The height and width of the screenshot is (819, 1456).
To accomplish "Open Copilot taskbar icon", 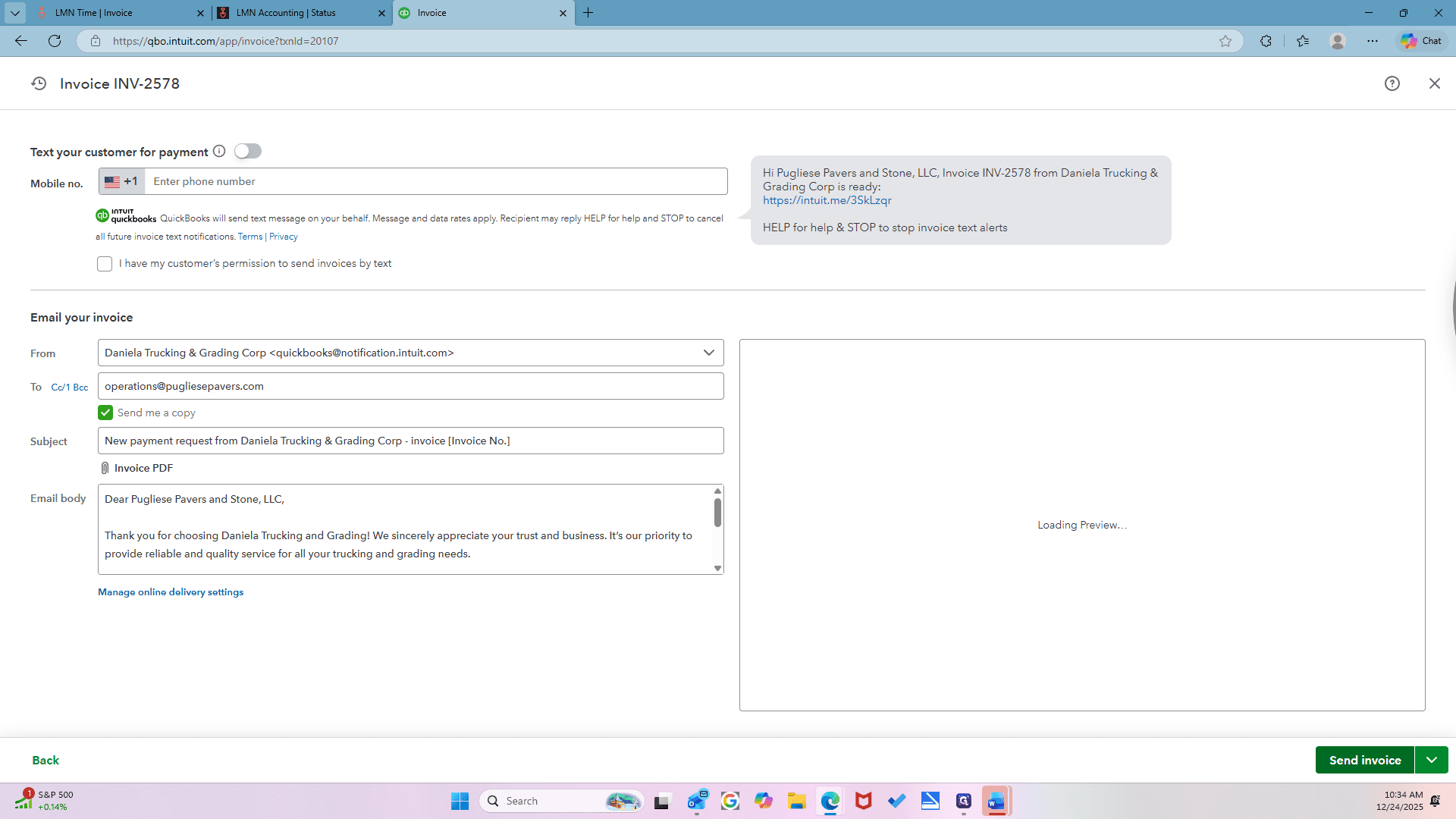I will 763,801.
